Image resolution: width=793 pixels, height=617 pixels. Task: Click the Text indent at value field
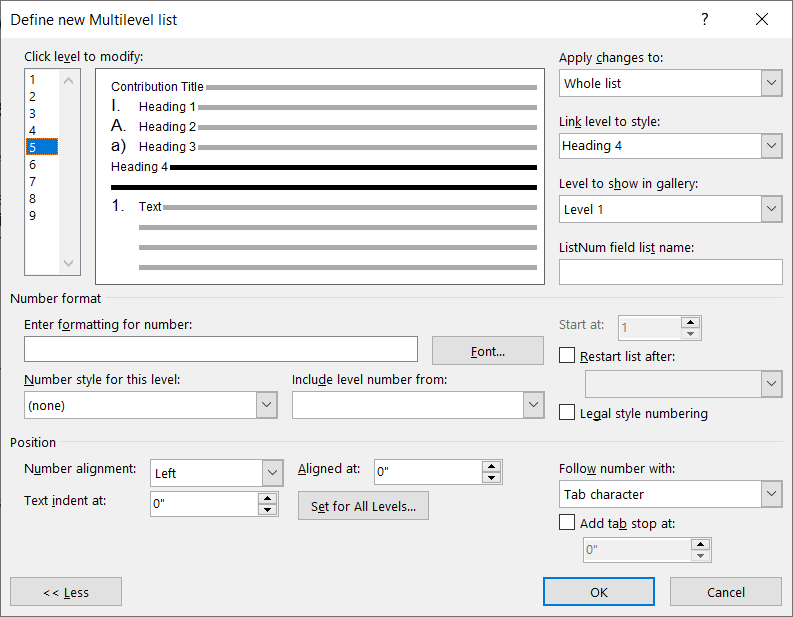pos(204,504)
